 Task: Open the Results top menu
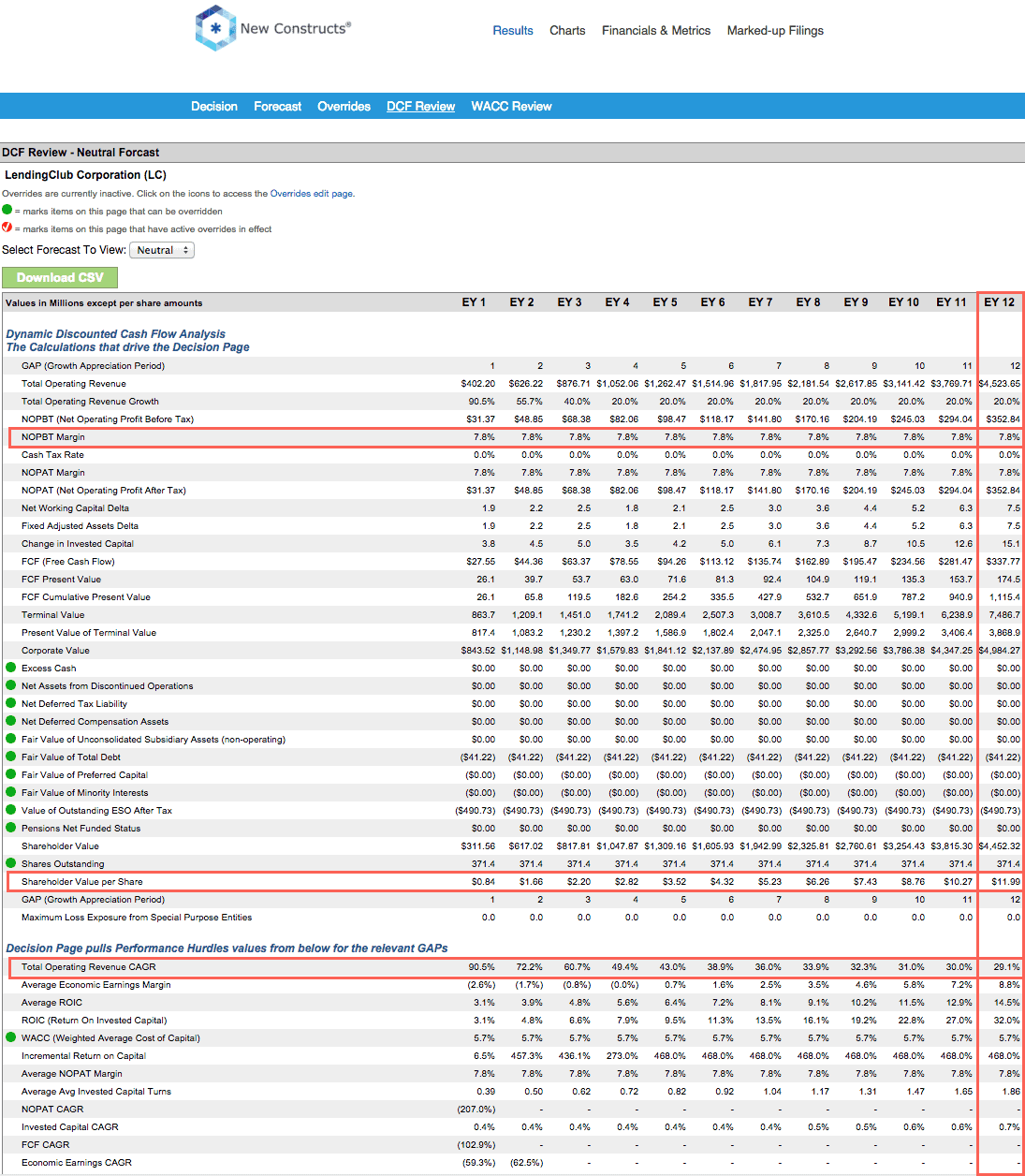(513, 31)
